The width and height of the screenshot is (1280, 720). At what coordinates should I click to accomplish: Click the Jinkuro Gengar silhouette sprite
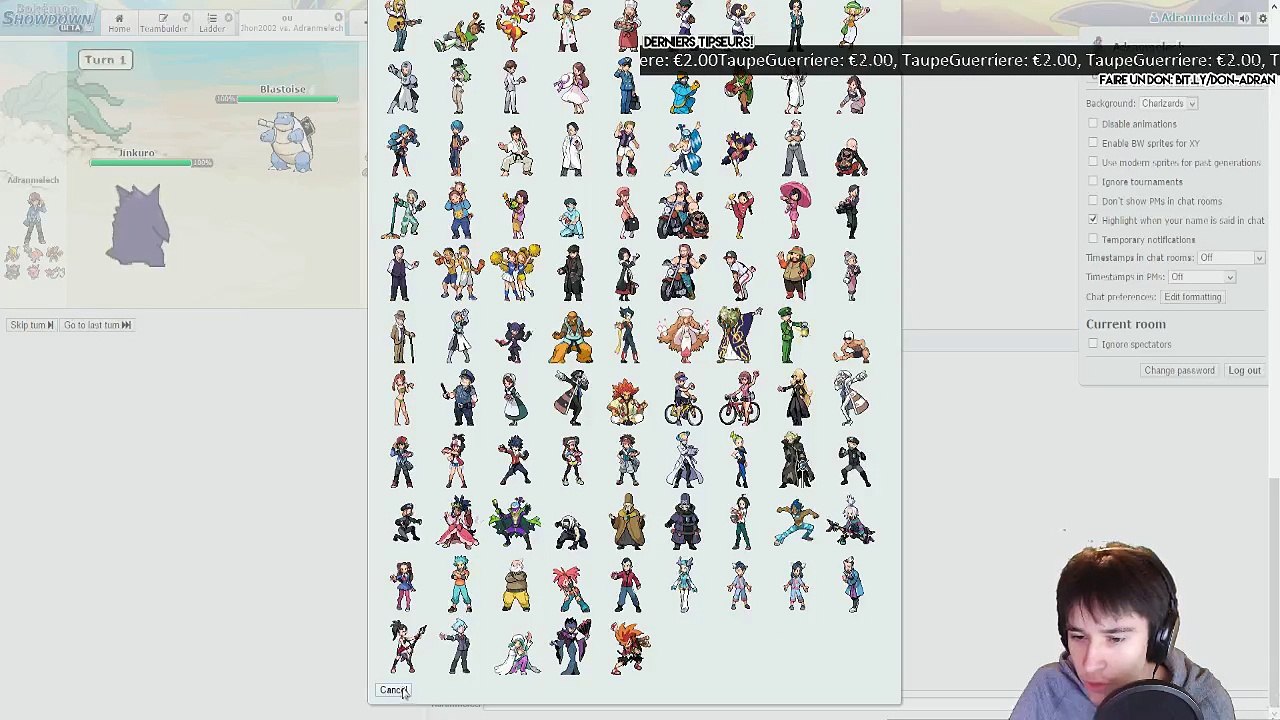(x=138, y=225)
